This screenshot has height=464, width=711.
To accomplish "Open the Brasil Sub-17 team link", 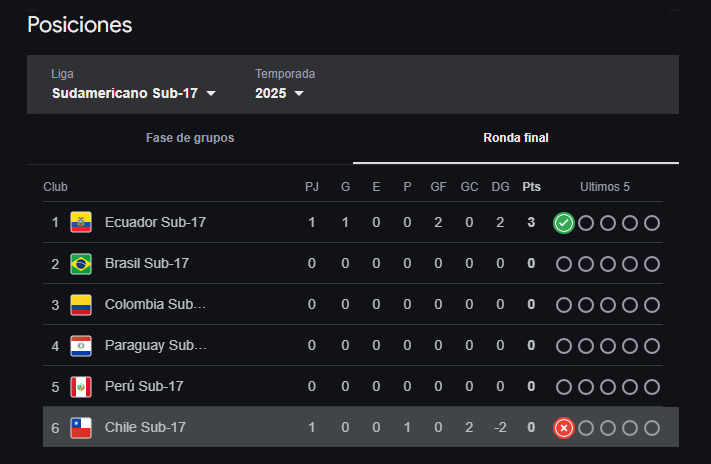I will (x=146, y=264).
